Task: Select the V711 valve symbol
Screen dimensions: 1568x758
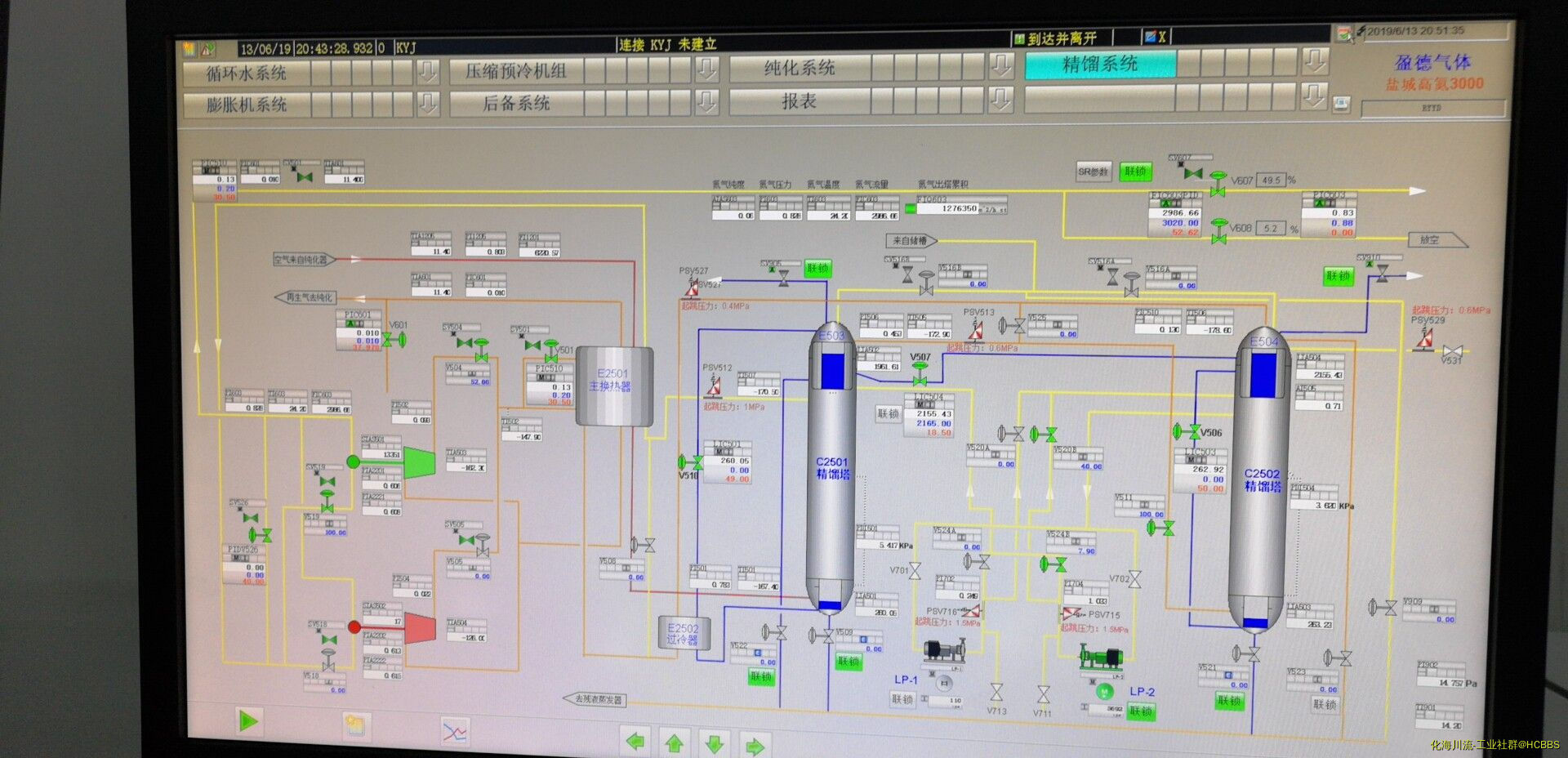Action: click(1044, 694)
